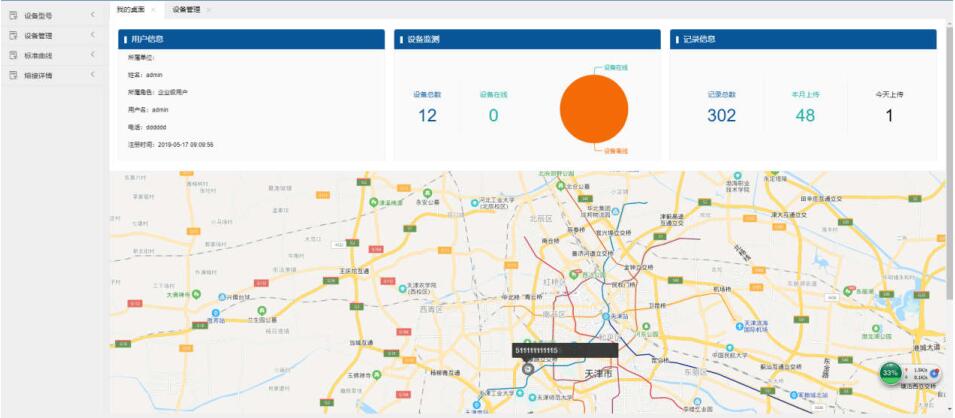Click the green 33% floating indicator
The height and width of the screenshot is (418, 955).
(890, 373)
